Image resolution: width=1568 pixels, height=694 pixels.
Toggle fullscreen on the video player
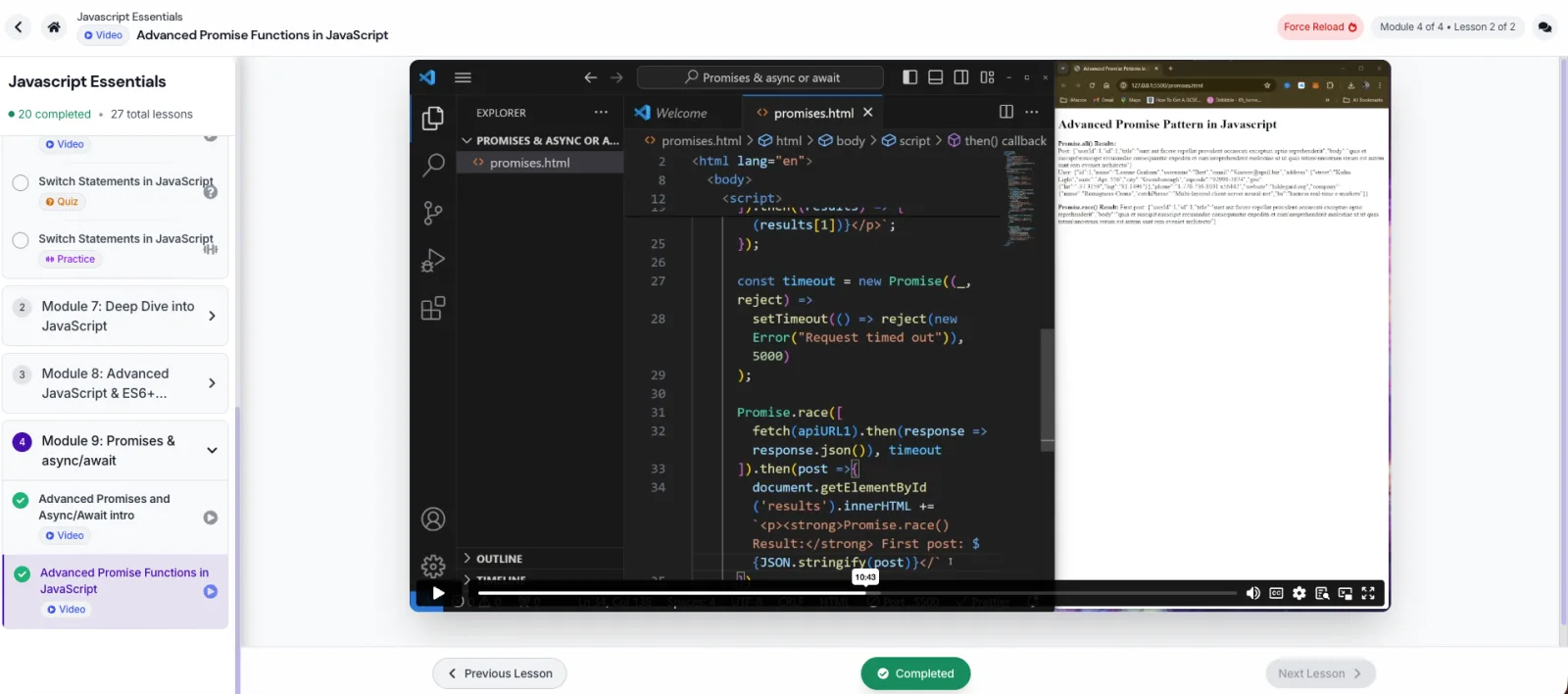coord(1368,593)
